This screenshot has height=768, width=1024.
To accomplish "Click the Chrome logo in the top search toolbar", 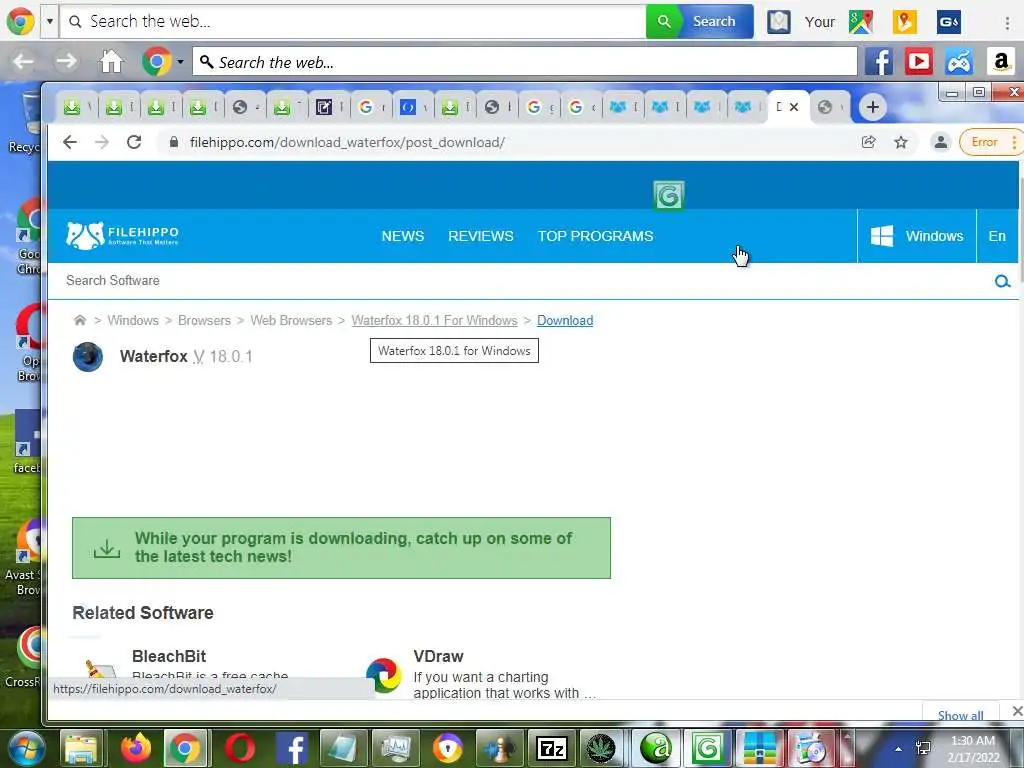I will (x=20, y=21).
